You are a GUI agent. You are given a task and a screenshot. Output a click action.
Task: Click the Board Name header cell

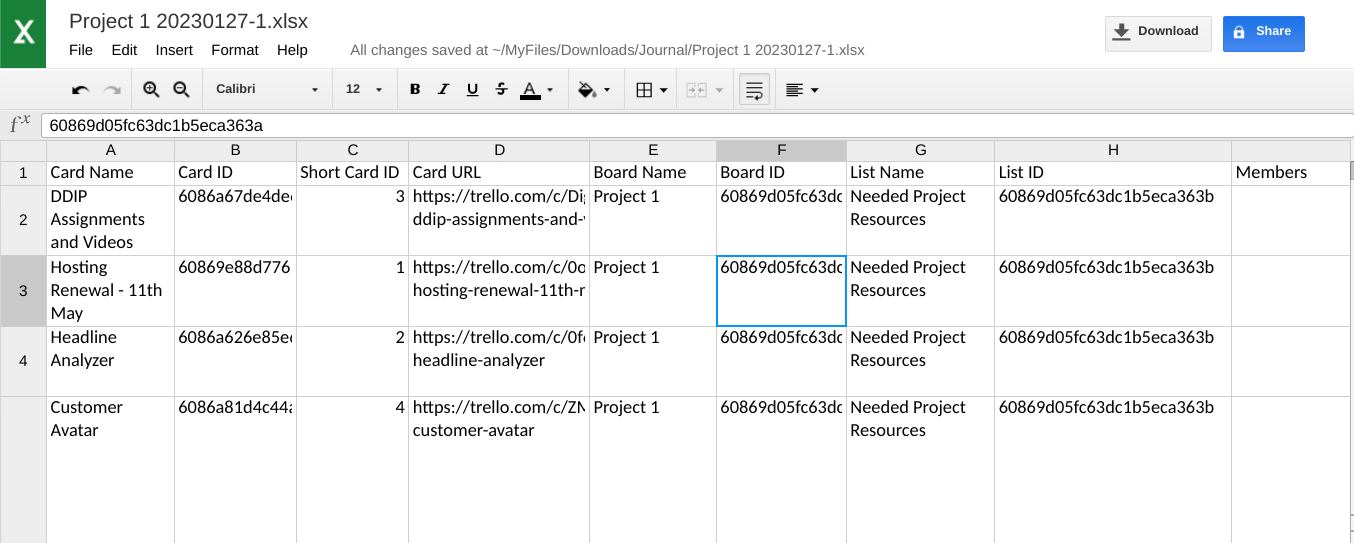coord(653,172)
